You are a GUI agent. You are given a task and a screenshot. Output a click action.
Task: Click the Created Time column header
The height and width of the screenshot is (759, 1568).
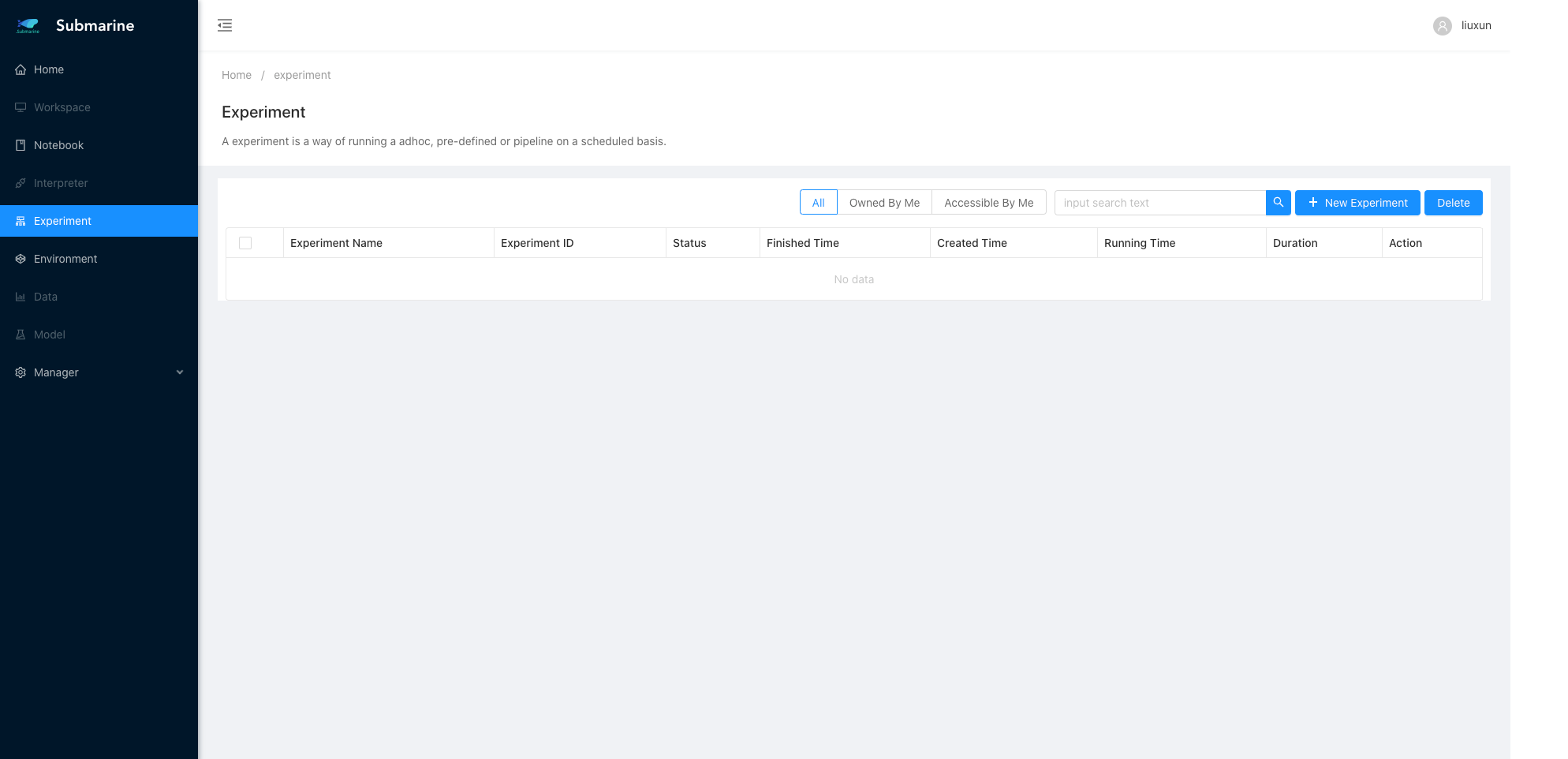[x=1014, y=243]
